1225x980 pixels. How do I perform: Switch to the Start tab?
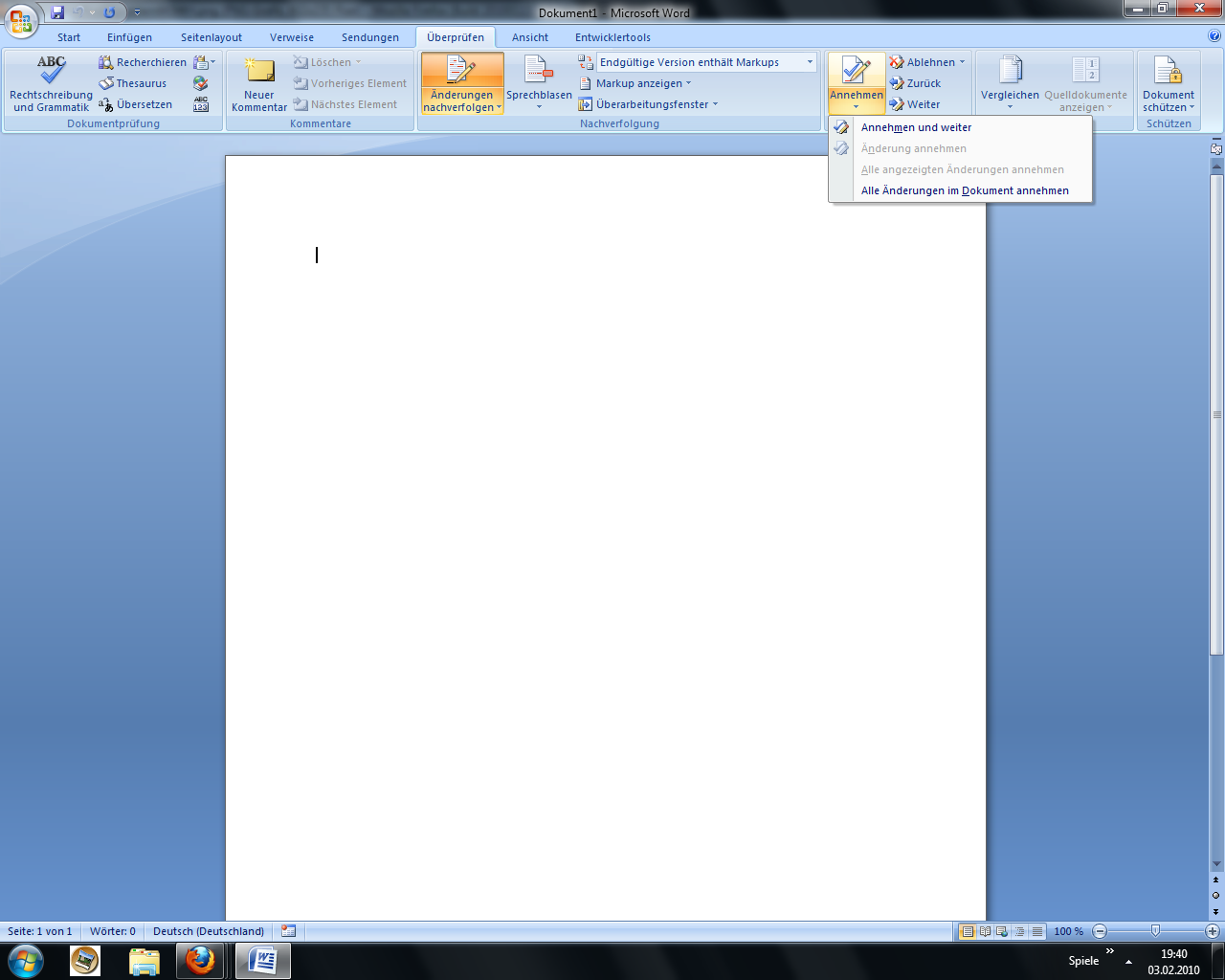coord(69,37)
